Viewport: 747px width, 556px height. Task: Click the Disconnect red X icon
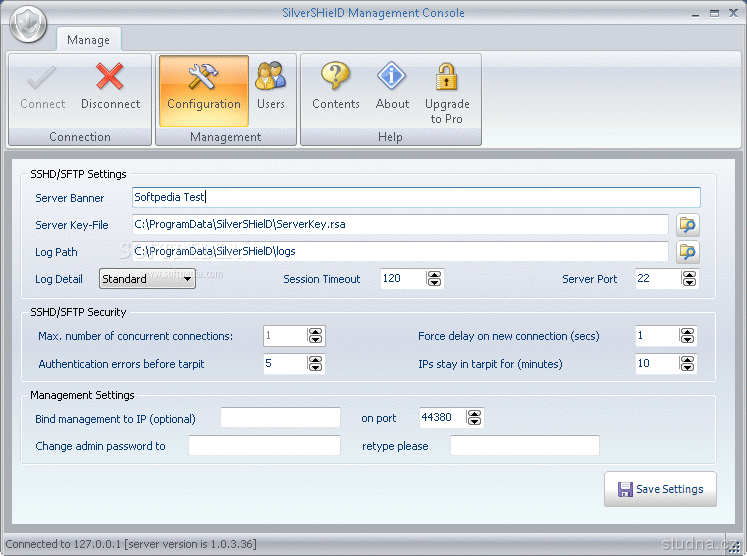pos(110,78)
